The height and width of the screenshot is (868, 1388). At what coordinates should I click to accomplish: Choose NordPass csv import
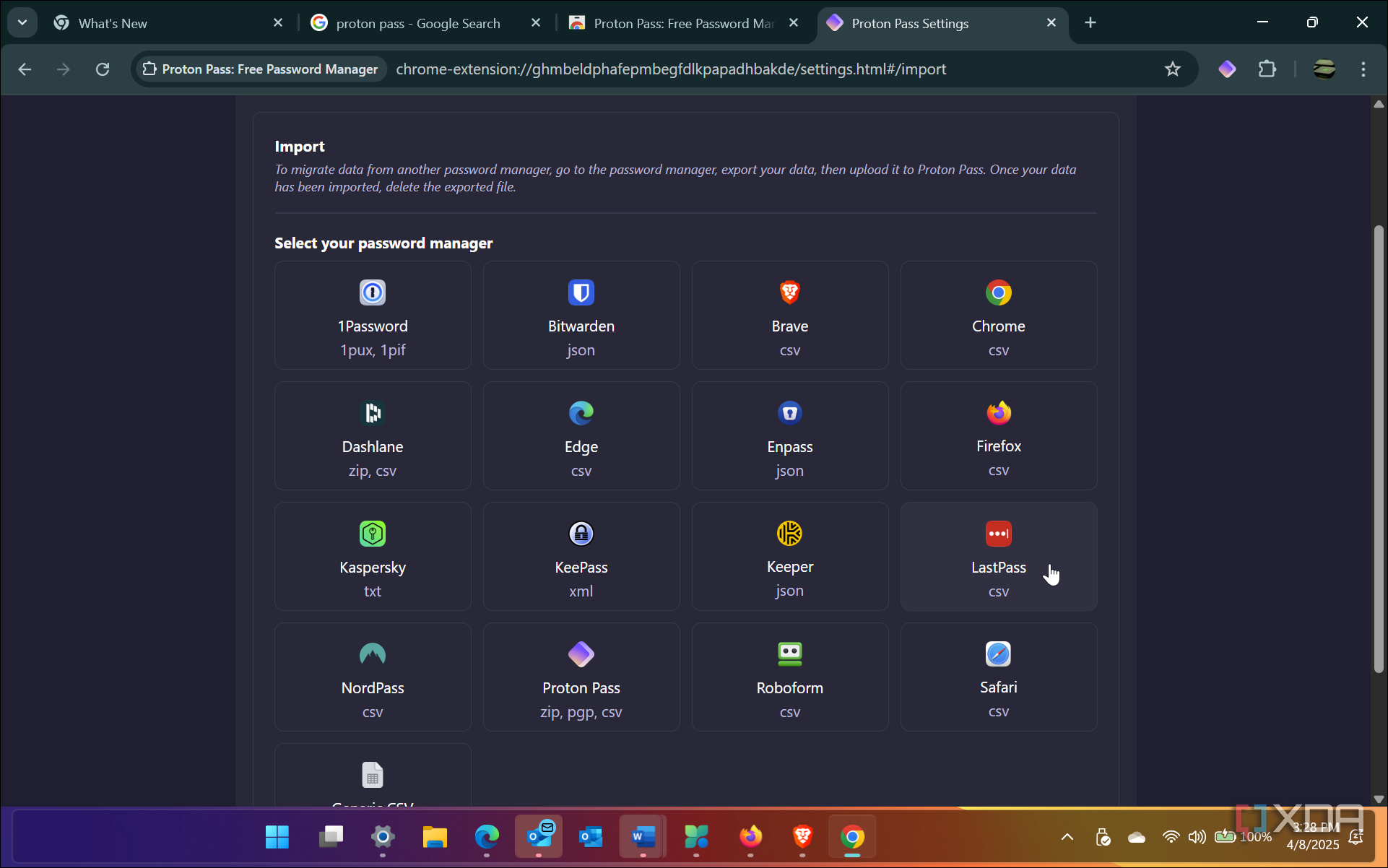[x=373, y=677]
